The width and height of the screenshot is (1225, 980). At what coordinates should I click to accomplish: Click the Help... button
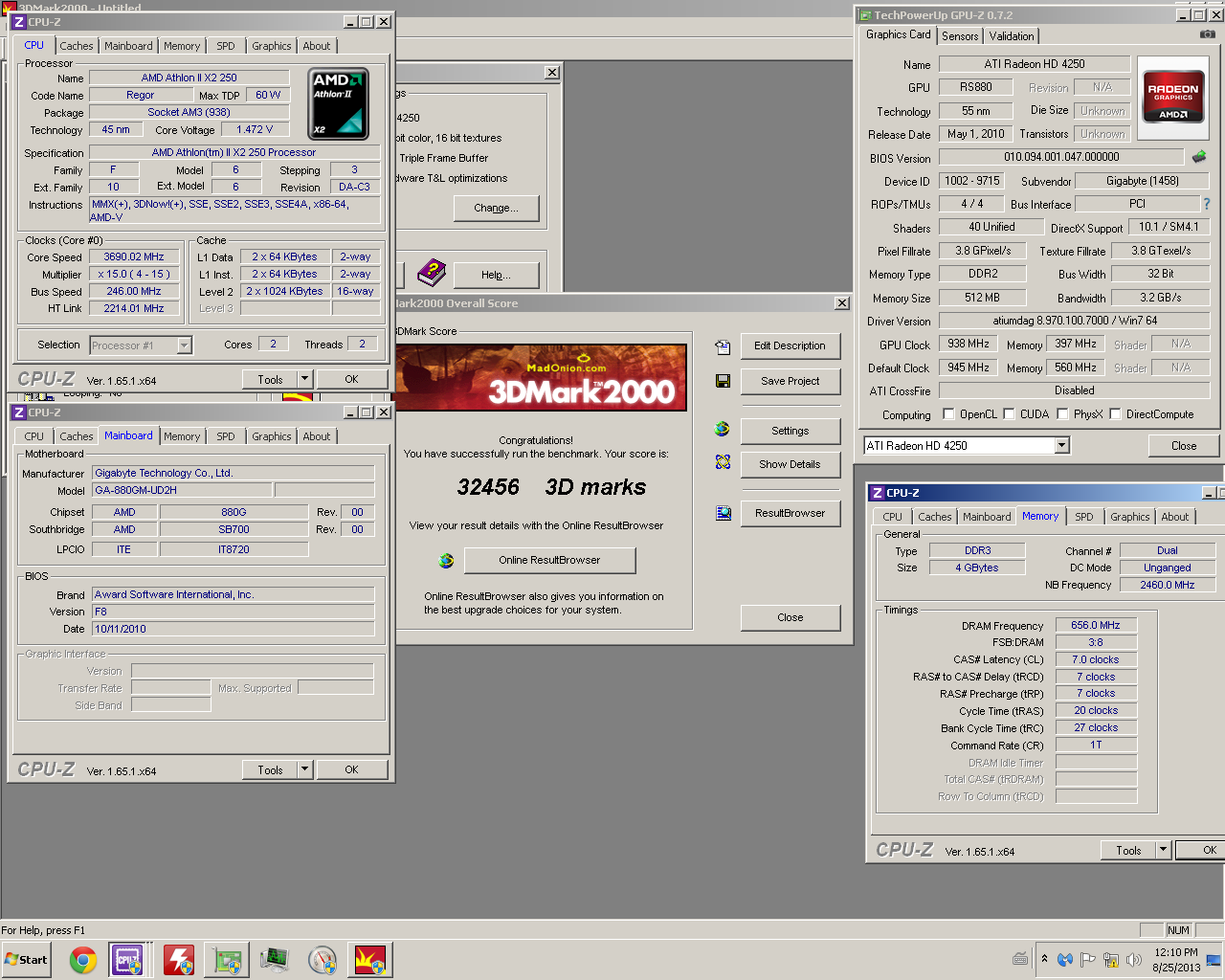[x=496, y=275]
